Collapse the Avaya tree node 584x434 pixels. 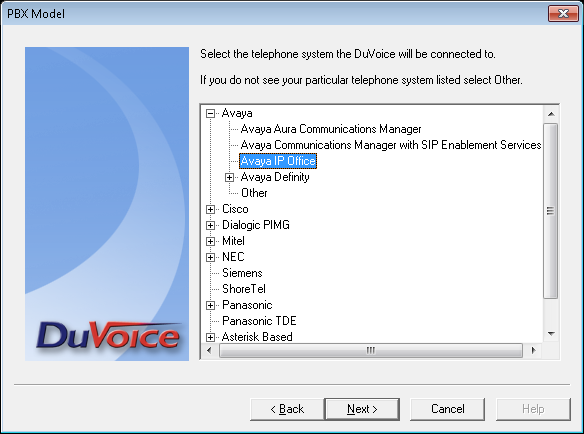coord(210,113)
